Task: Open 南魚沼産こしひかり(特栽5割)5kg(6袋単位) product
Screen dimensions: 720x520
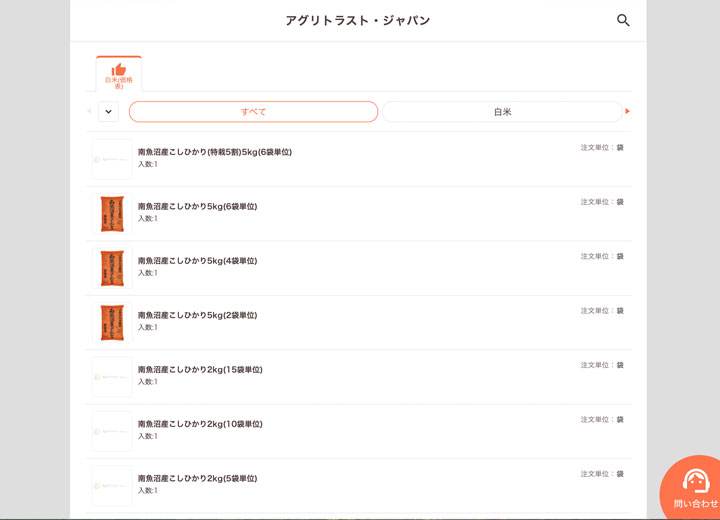Action: [215, 152]
